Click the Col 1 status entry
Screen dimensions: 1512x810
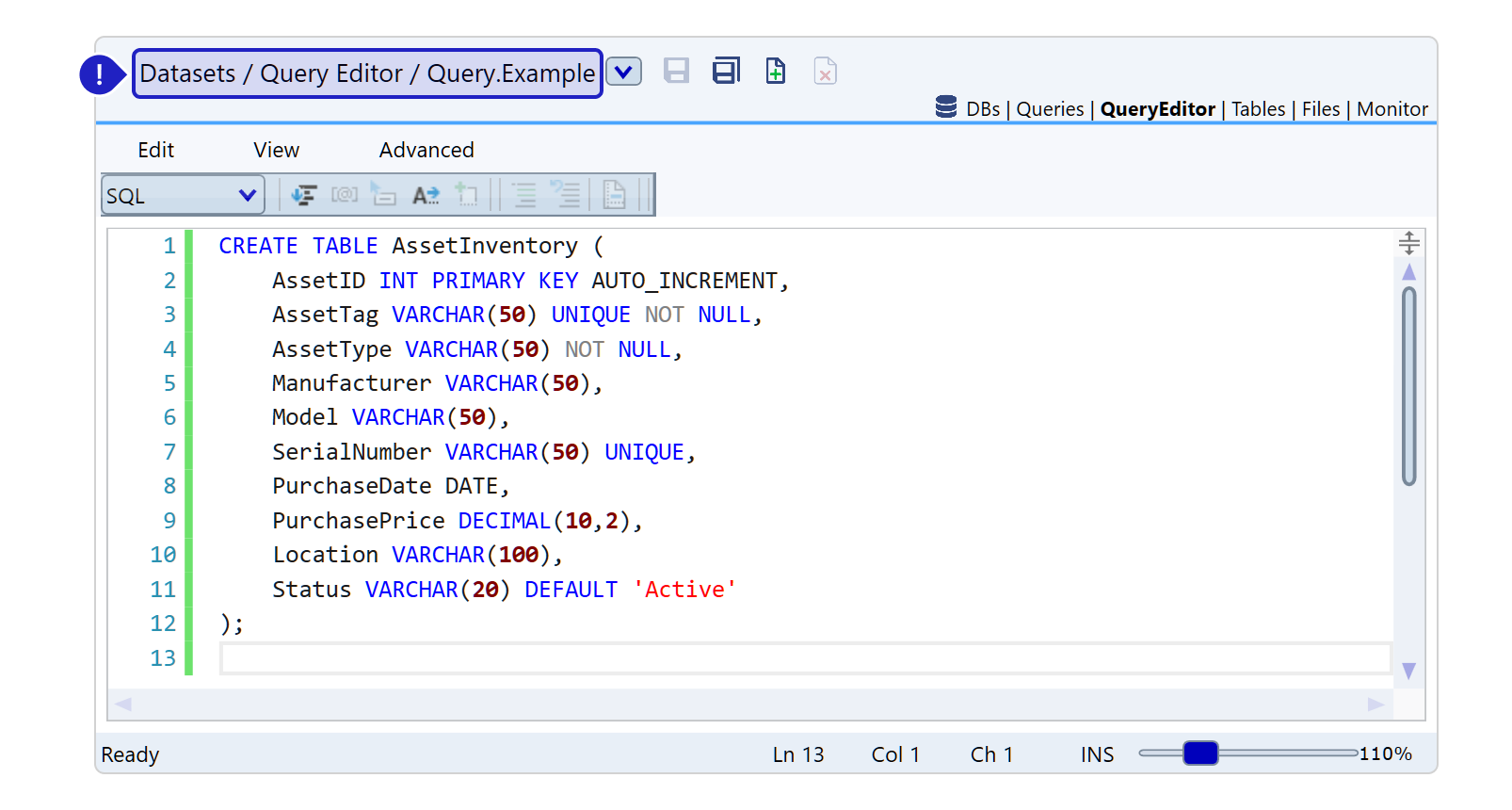[x=895, y=754]
